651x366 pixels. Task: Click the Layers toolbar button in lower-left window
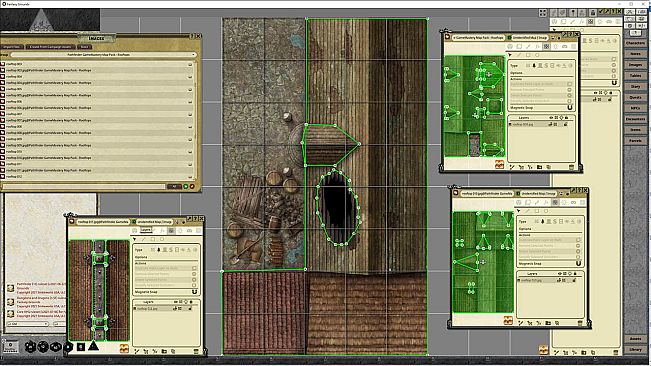[x=145, y=230]
